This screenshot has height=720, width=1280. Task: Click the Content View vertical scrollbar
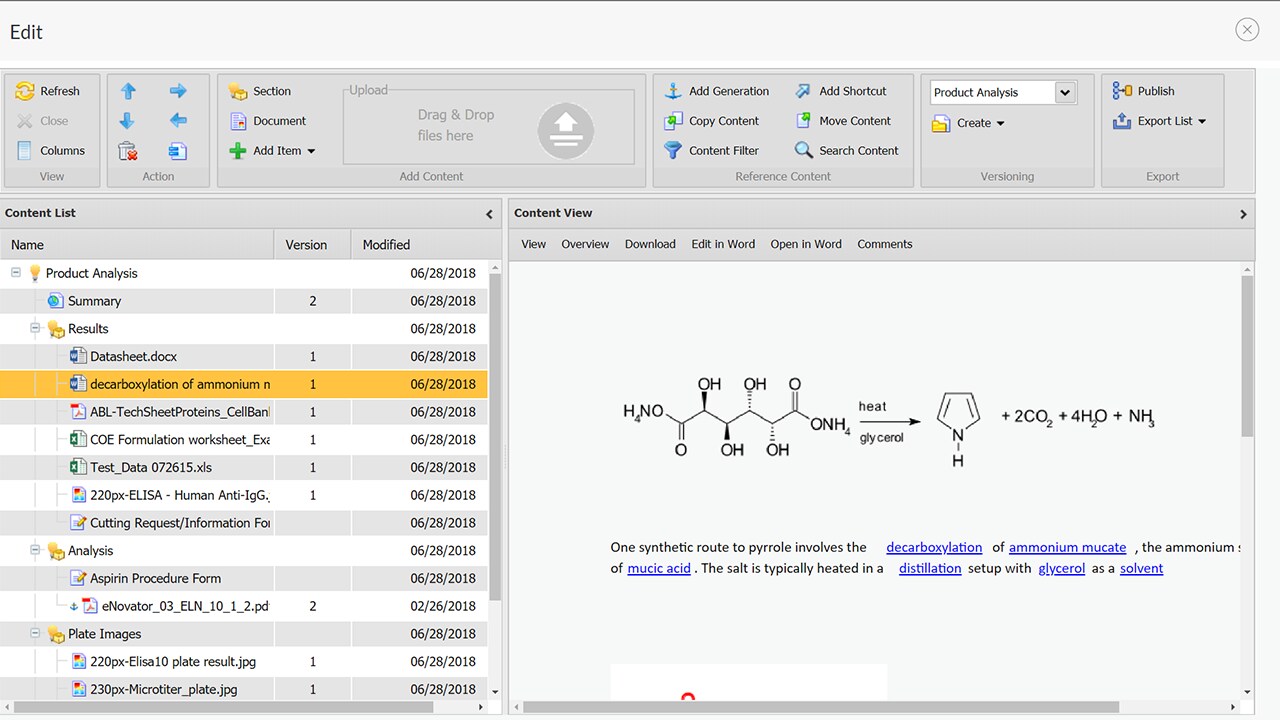pos(1247,356)
